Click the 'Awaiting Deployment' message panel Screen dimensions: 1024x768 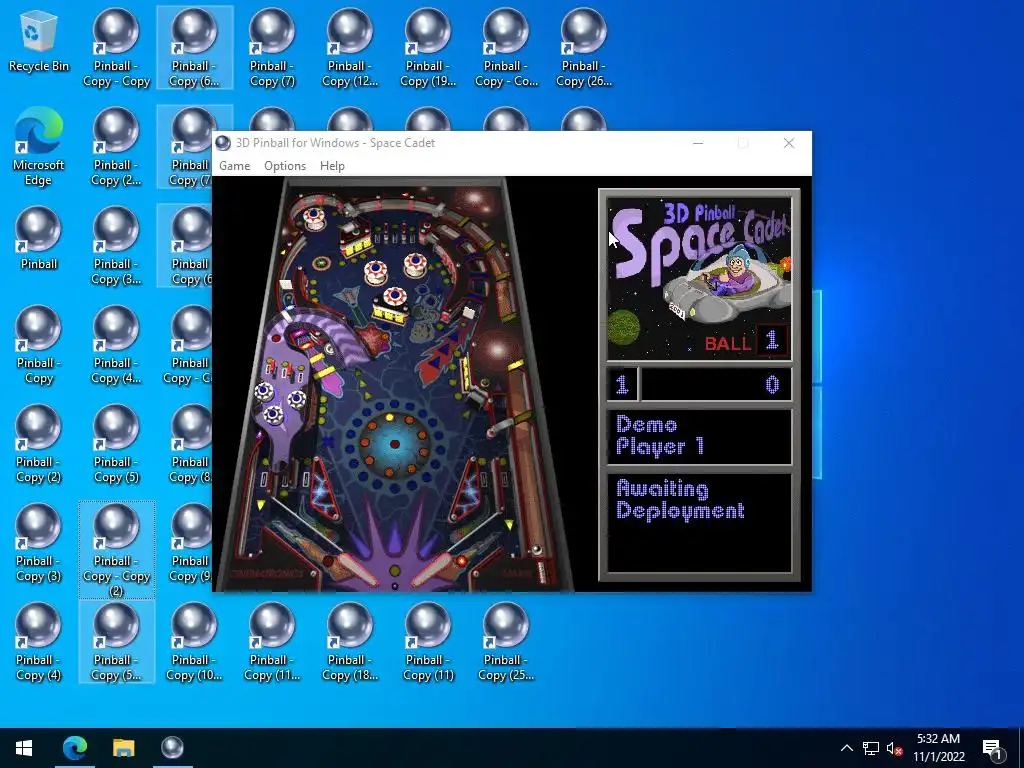coord(699,522)
